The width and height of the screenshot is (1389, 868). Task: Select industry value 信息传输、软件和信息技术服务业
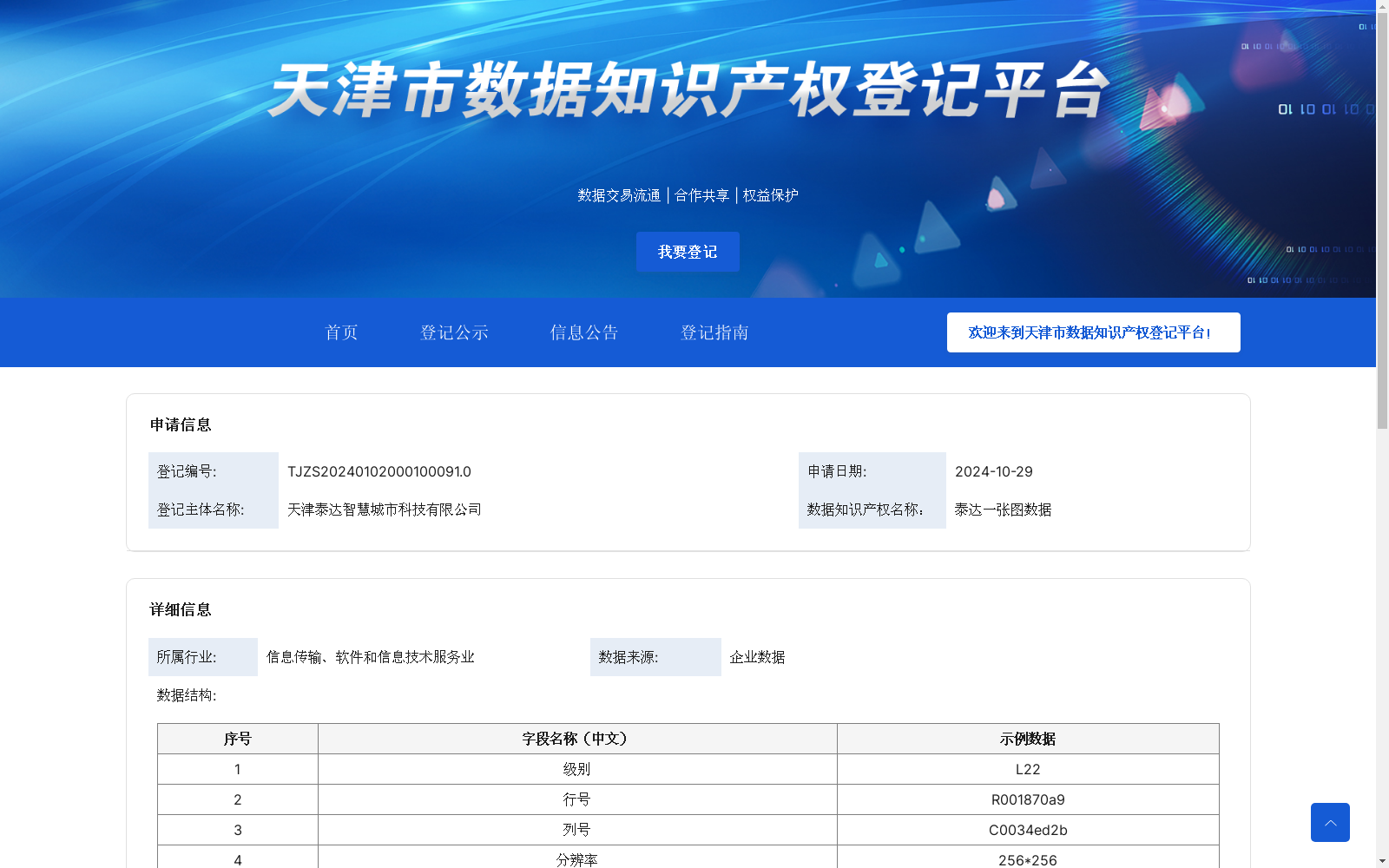(371, 657)
